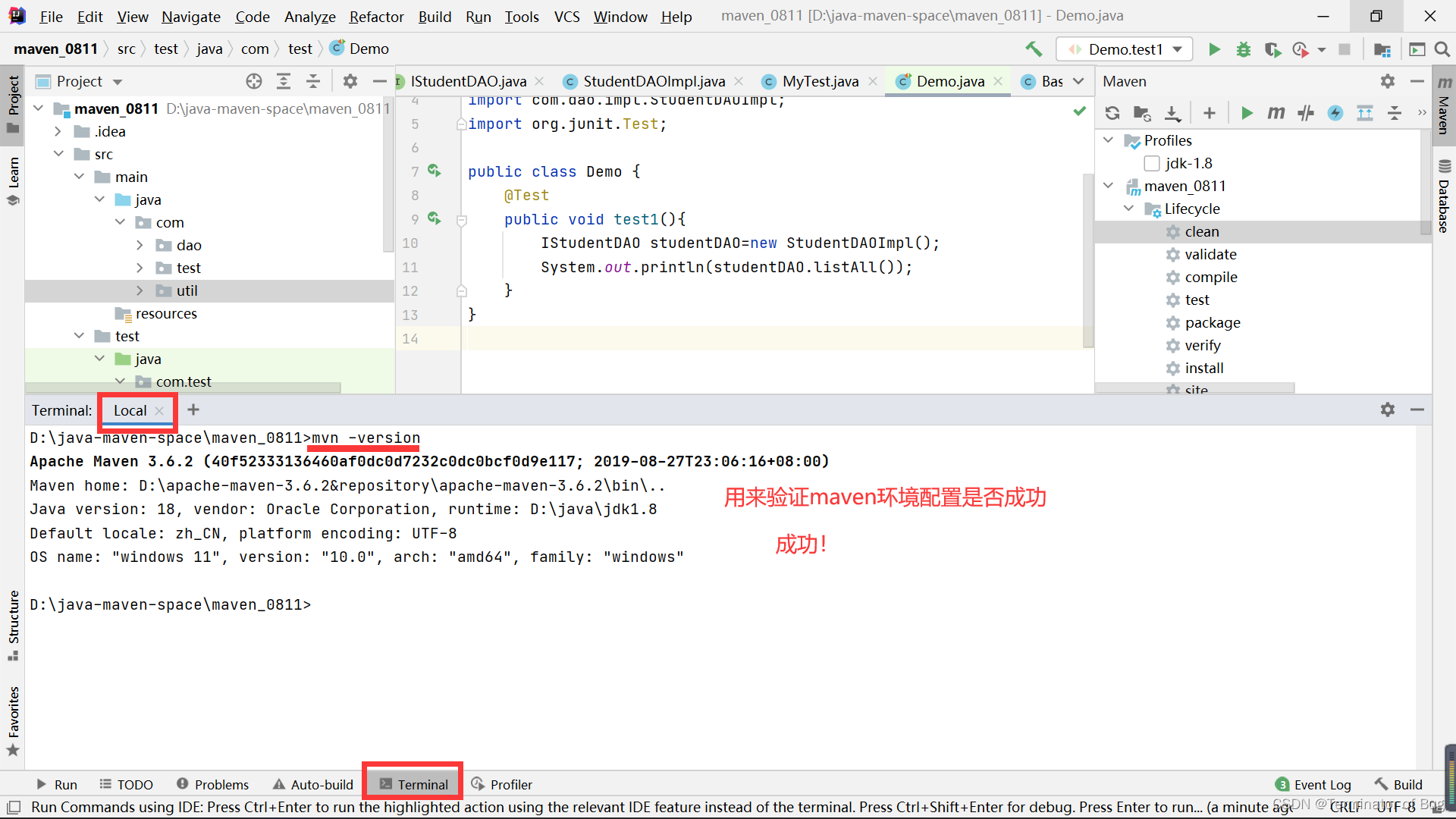Select the package lifecycle goal
The width and height of the screenshot is (1456, 819).
click(x=1213, y=322)
